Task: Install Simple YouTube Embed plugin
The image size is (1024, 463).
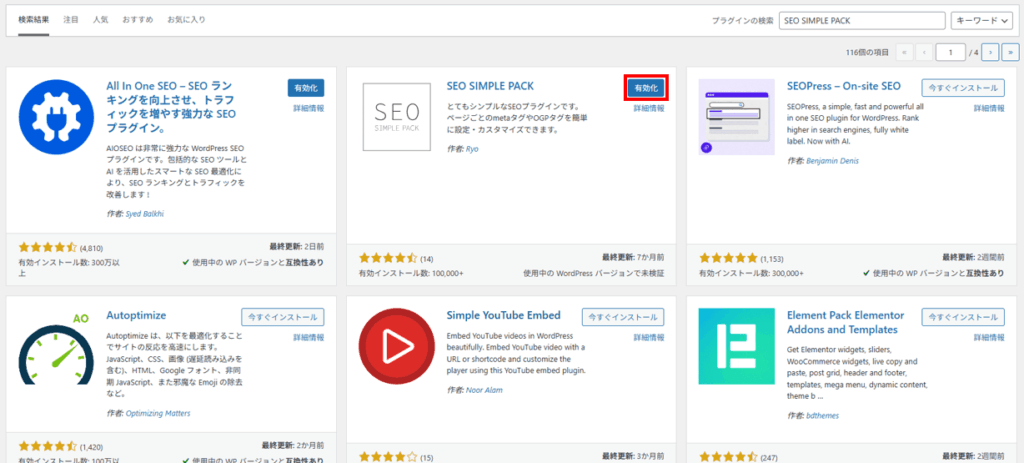Action: [623, 317]
